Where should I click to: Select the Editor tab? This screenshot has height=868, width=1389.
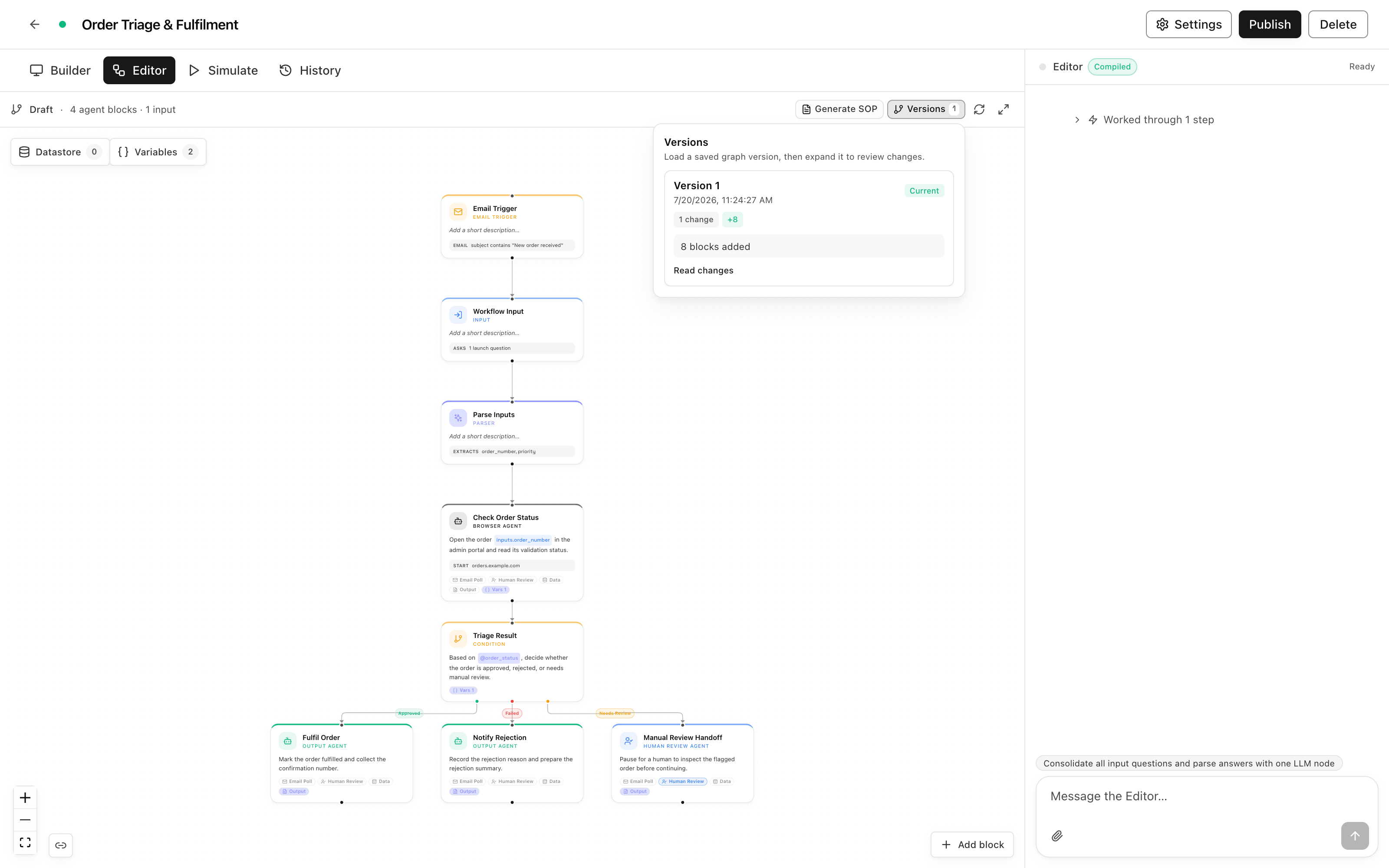139,70
